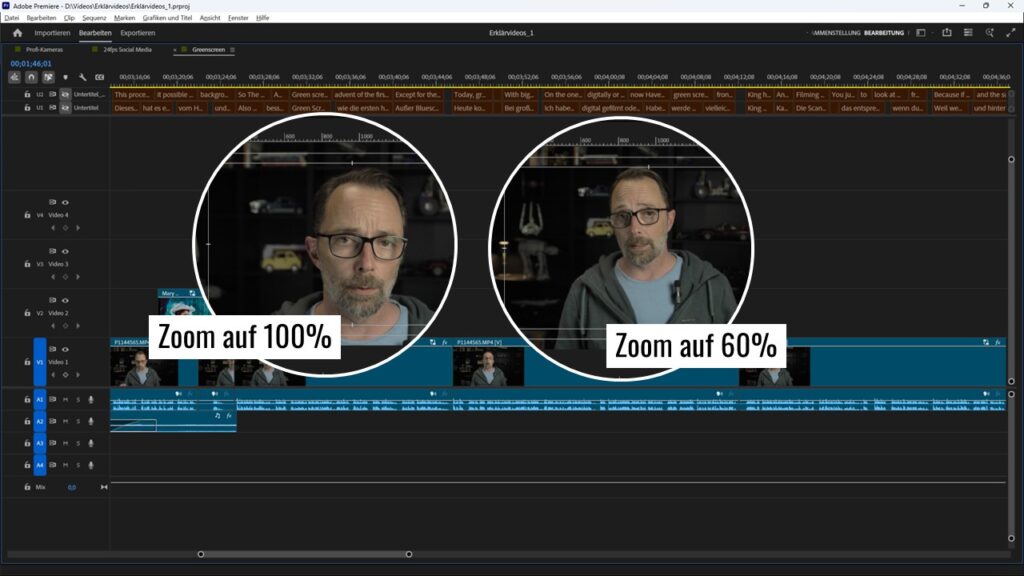Open the Quick Export share icon

tap(946, 33)
